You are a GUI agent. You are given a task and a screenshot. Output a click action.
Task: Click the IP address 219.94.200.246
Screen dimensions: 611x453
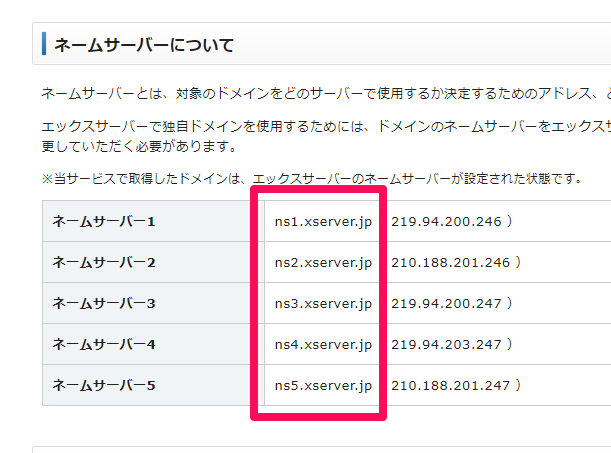[x=446, y=221]
